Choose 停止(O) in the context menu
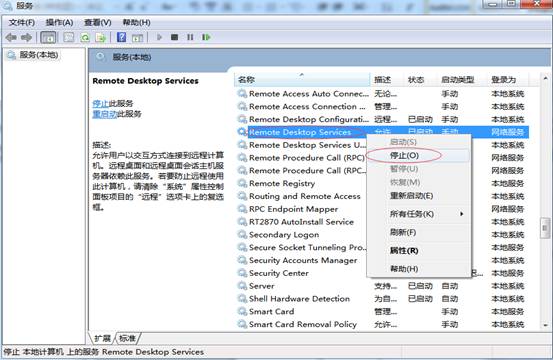The height and width of the screenshot is (360, 553). click(x=418, y=155)
